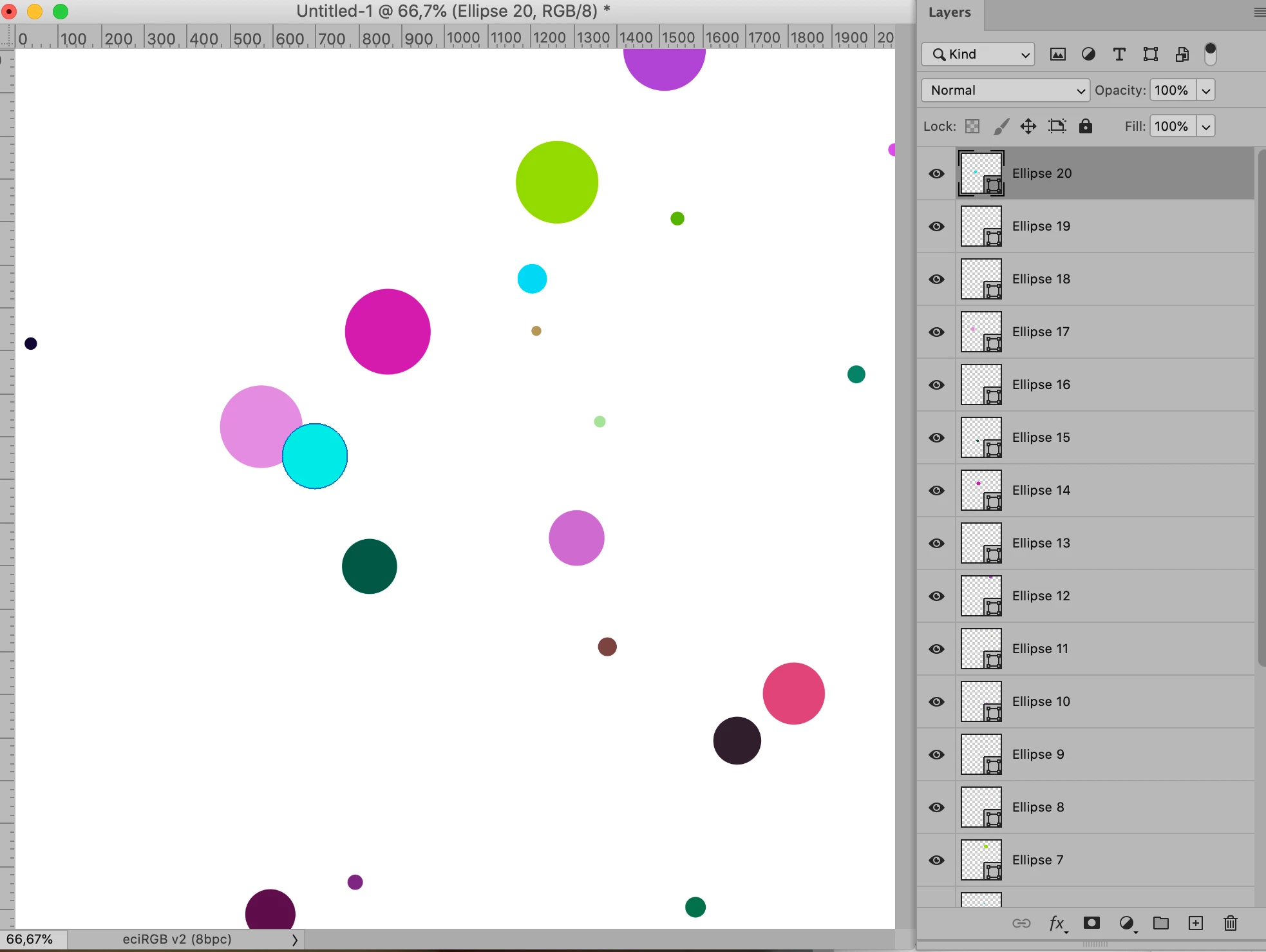
Task: Click the lock transparent pixels icon
Action: 972,126
